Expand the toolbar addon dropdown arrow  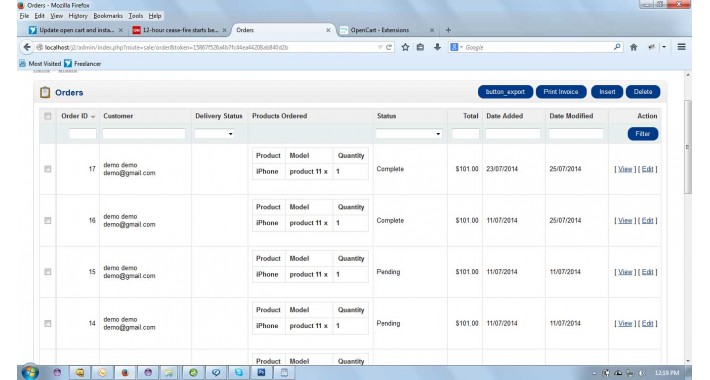[664, 47]
